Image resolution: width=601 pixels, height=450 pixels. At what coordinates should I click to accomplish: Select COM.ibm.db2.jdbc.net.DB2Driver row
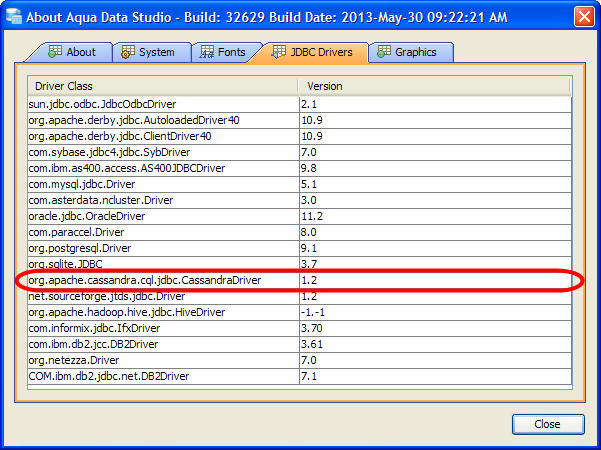(x=300, y=376)
